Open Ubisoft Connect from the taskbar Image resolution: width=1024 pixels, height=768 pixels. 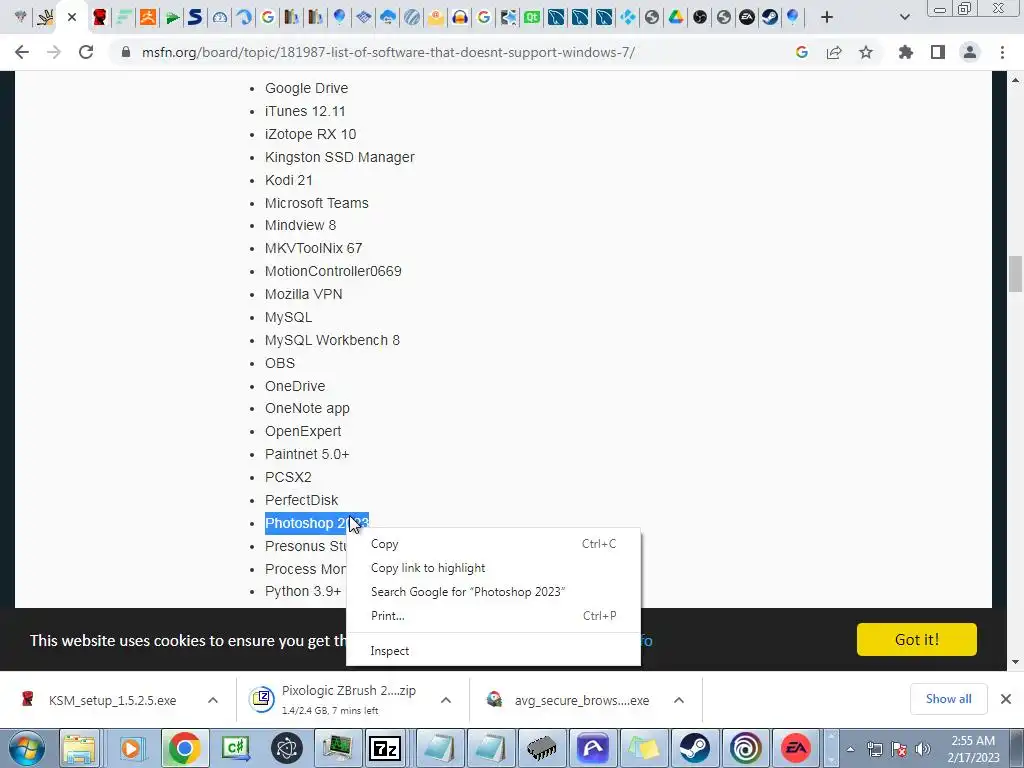pos(745,748)
